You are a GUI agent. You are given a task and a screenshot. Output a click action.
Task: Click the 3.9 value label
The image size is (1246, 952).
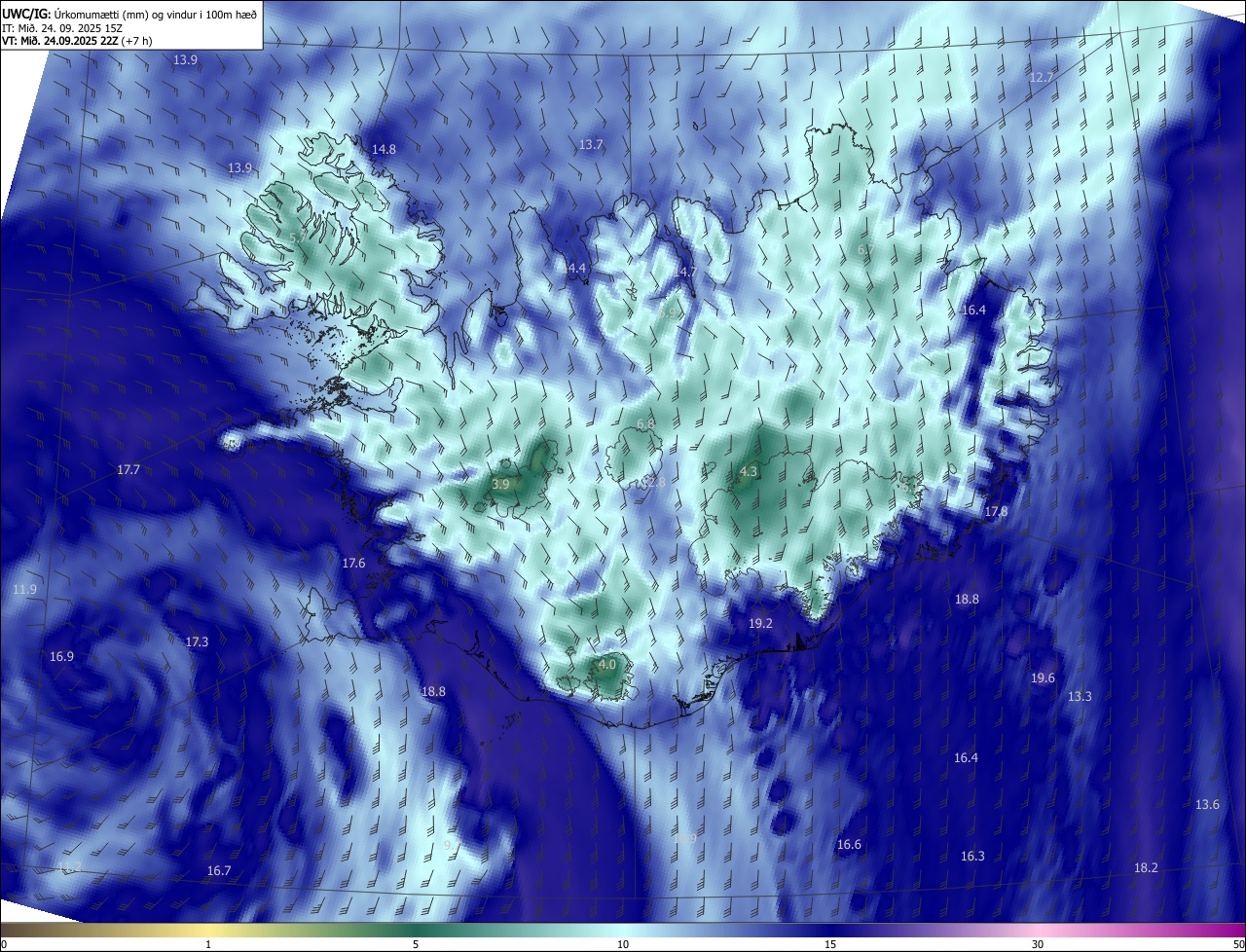coord(500,484)
